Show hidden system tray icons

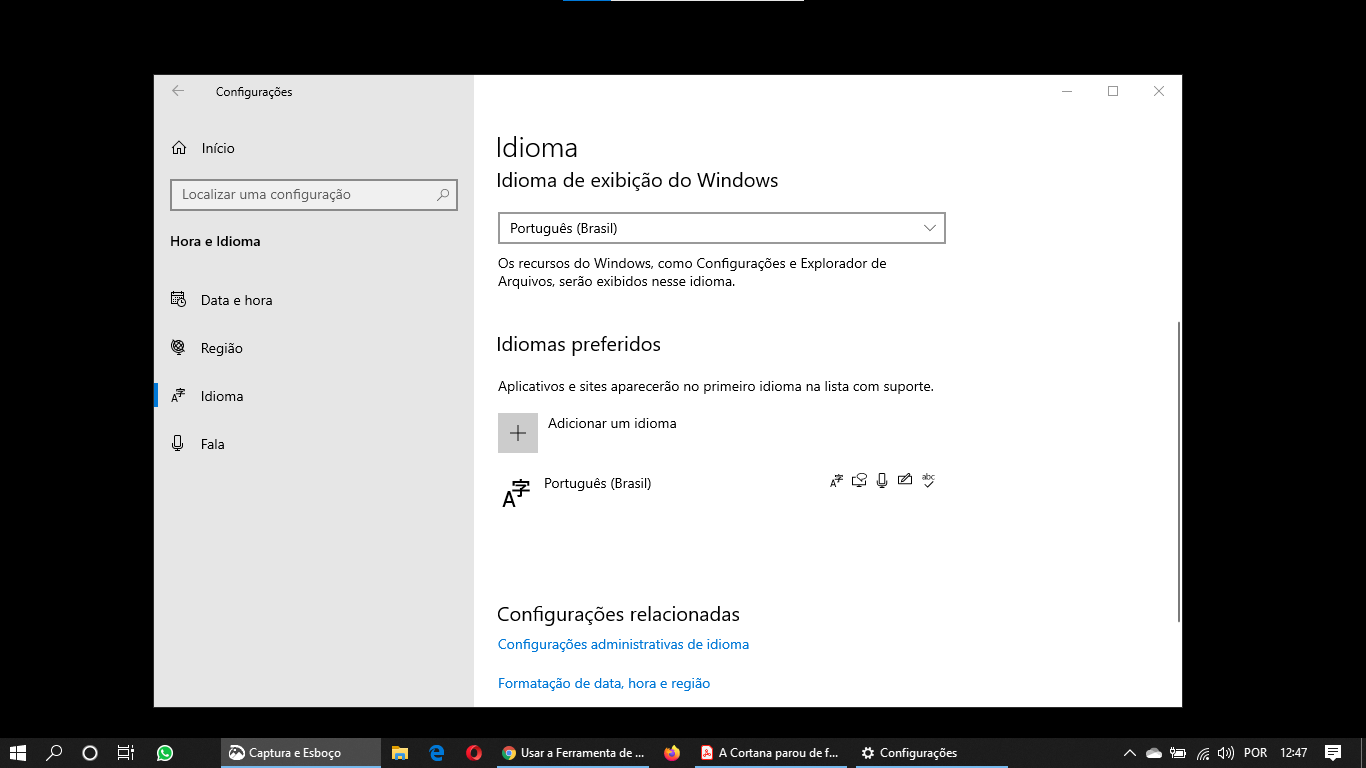pyautogui.click(x=1130, y=753)
